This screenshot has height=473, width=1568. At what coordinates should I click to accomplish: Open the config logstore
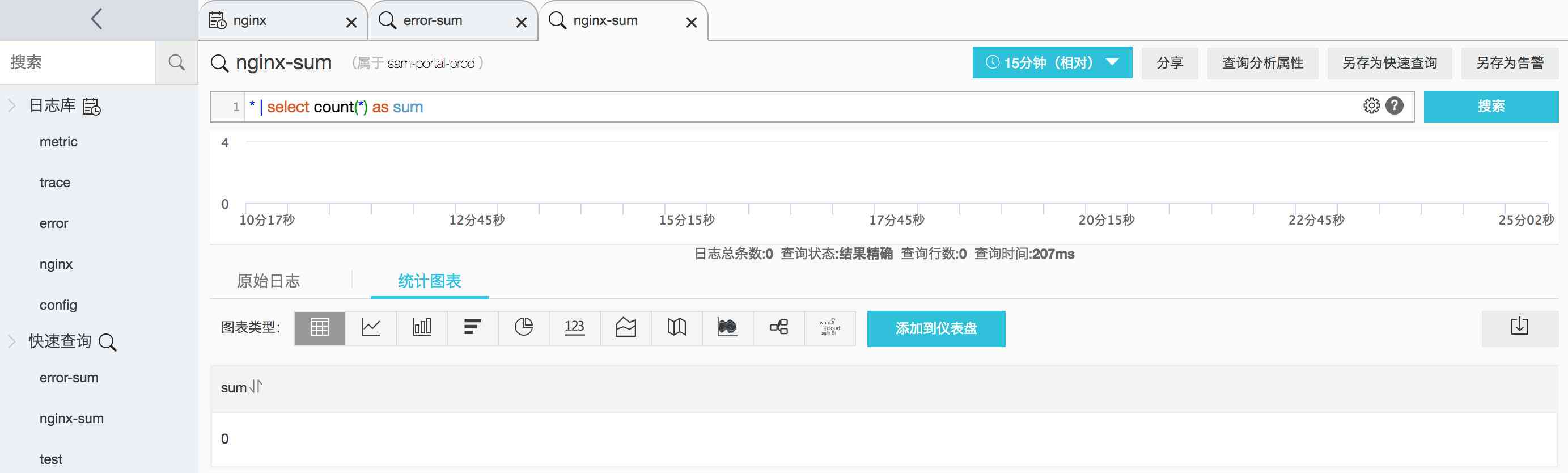(58, 305)
